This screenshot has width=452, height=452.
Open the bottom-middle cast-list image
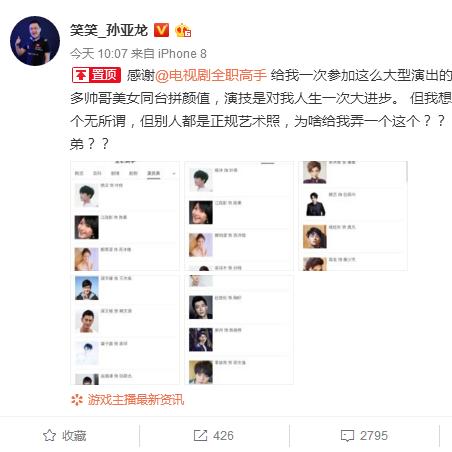[239, 330]
